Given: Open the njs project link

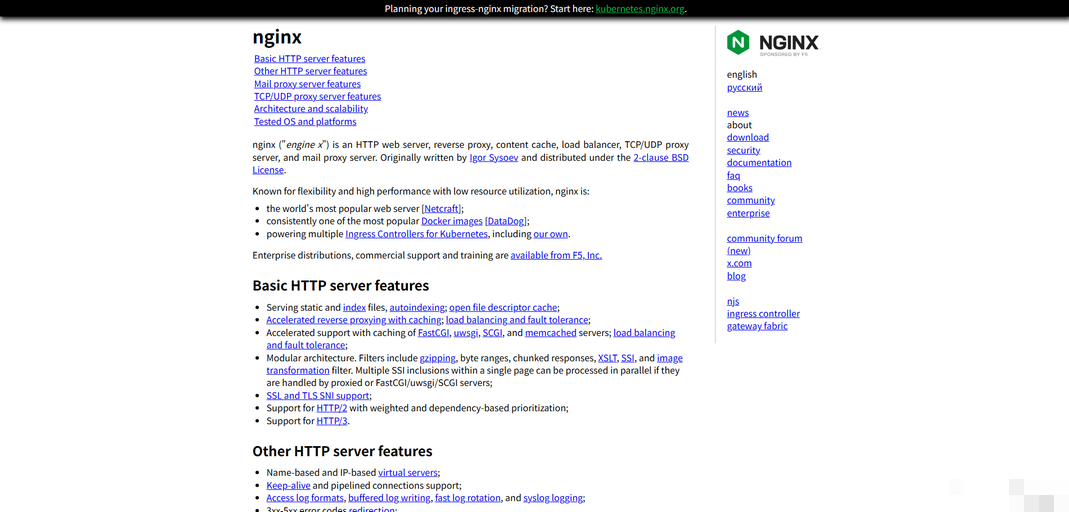Looking at the screenshot, I should point(733,301).
